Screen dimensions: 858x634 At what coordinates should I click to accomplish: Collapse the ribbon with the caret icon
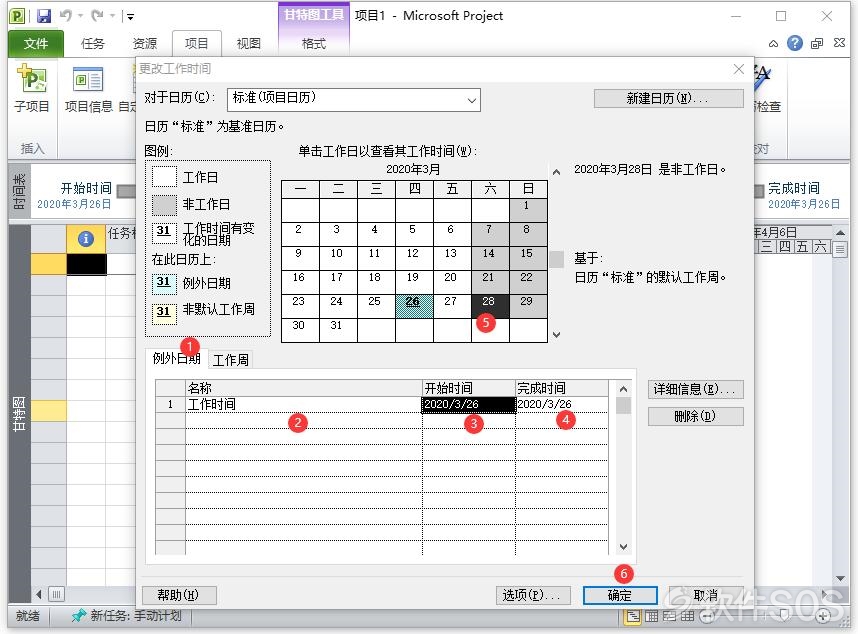[x=773, y=43]
